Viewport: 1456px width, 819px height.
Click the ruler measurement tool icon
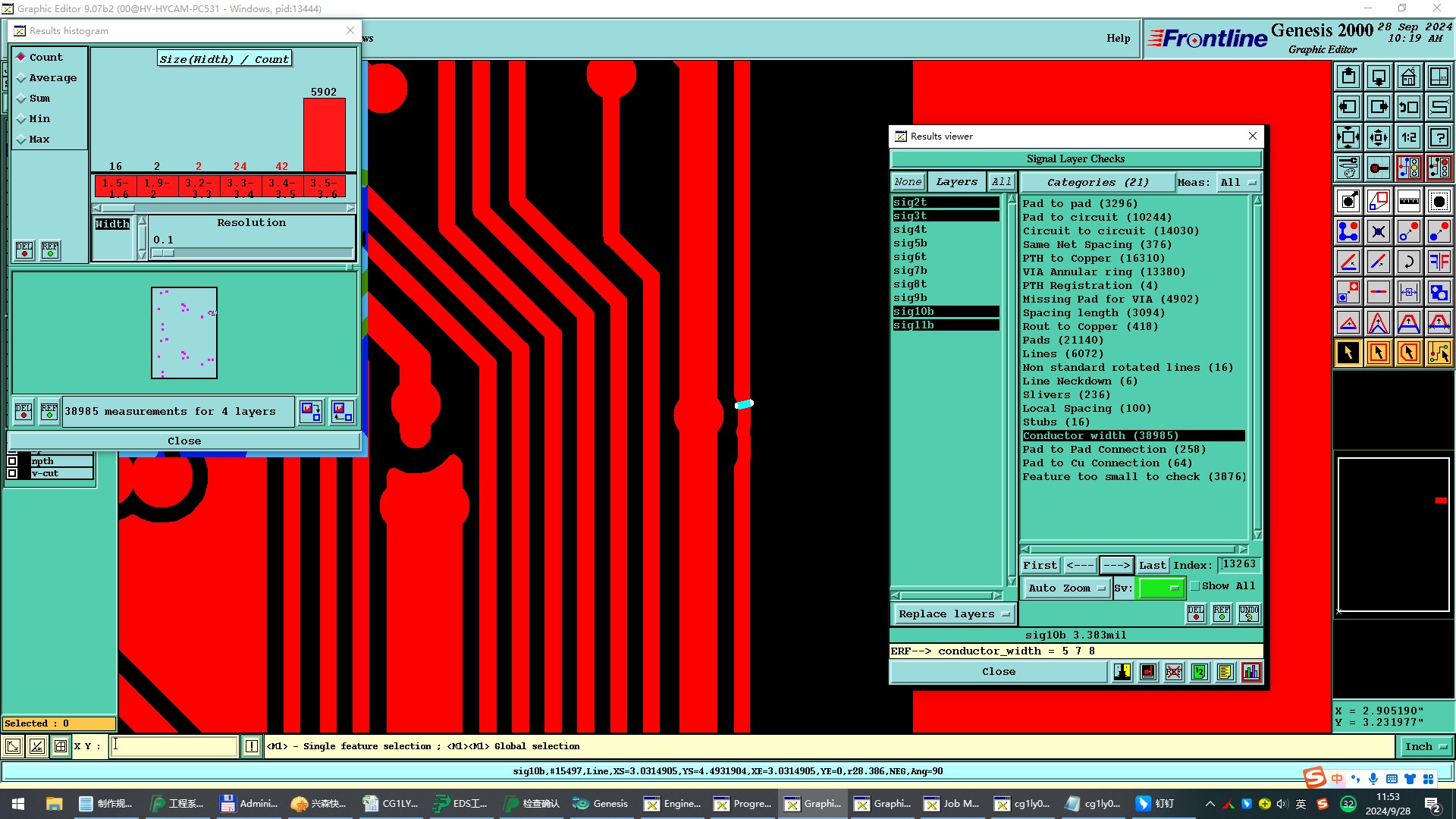(x=1408, y=201)
